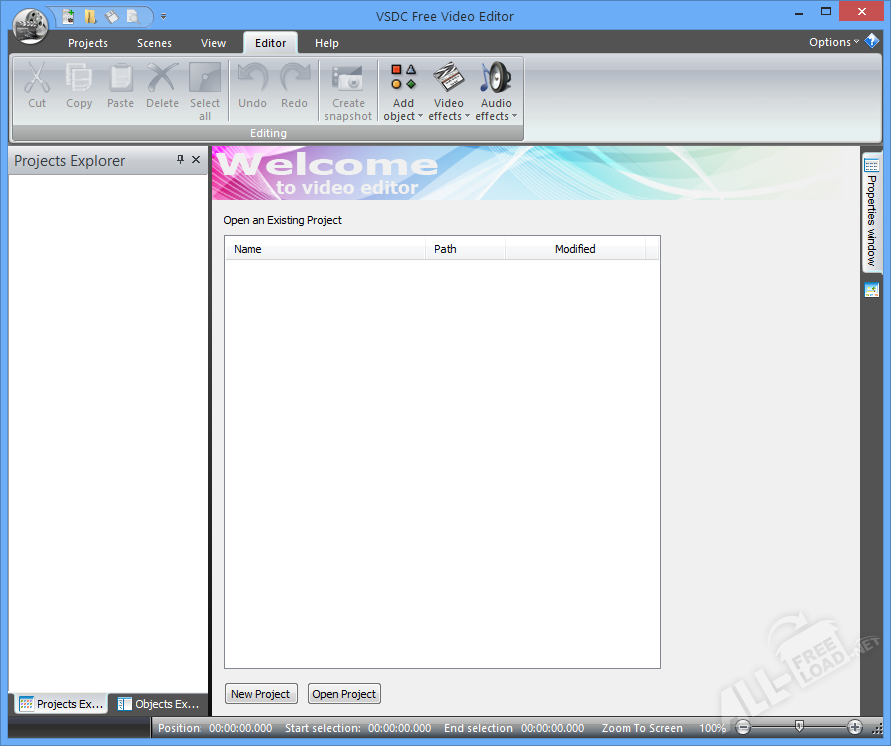Screen dimensions: 891x746
Task: Click the new project icon in quick access toolbar
Action: click(69, 16)
